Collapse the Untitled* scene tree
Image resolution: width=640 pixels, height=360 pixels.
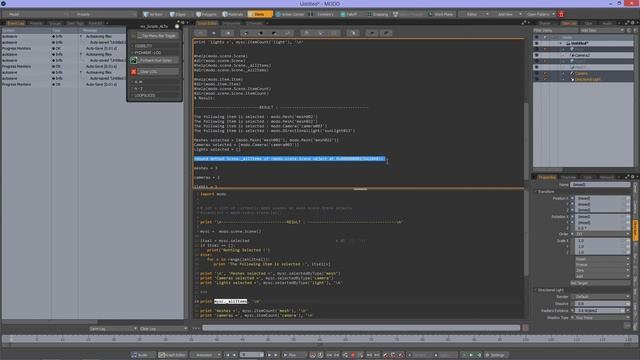tap(560, 43)
